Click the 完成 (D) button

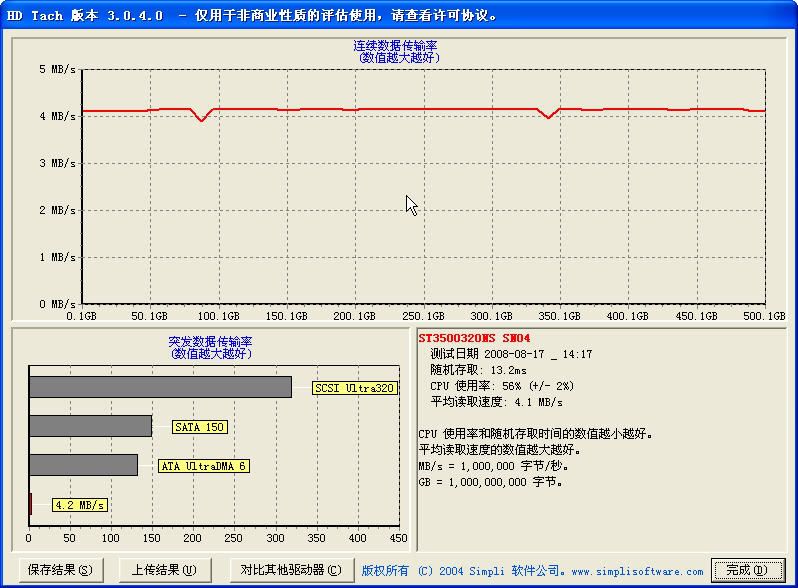(748, 570)
